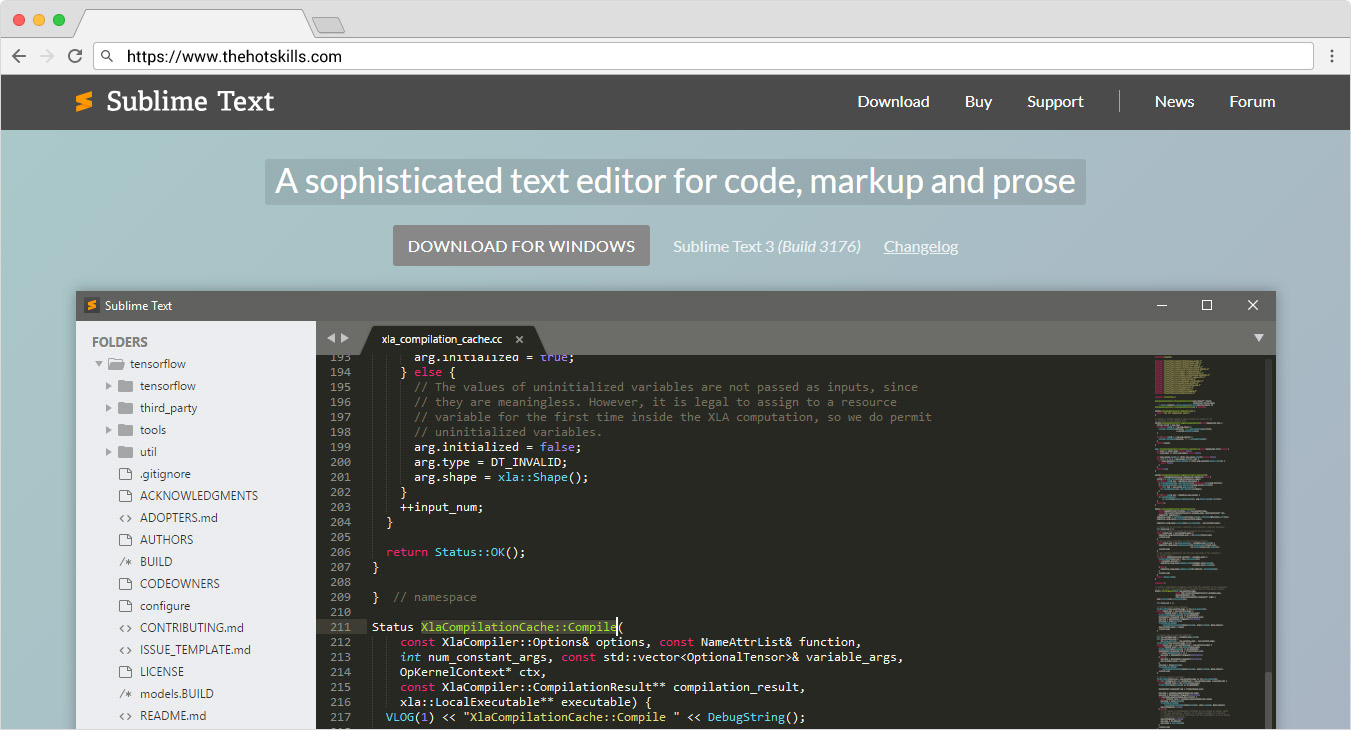The width and height of the screenshot is (1351, 730).
Task: Click tab history right arrow in editor
Action: pos(345,338)
